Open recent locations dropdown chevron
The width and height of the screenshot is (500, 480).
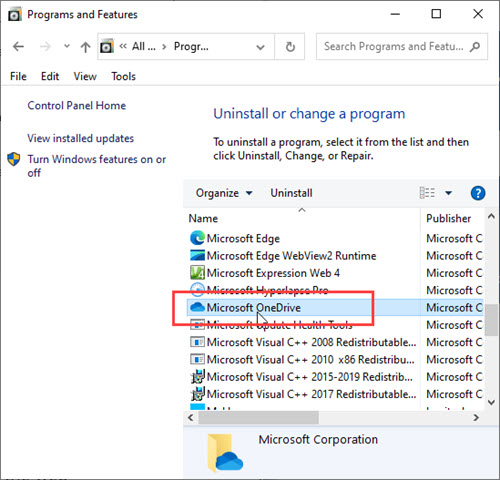pos(67,46)
